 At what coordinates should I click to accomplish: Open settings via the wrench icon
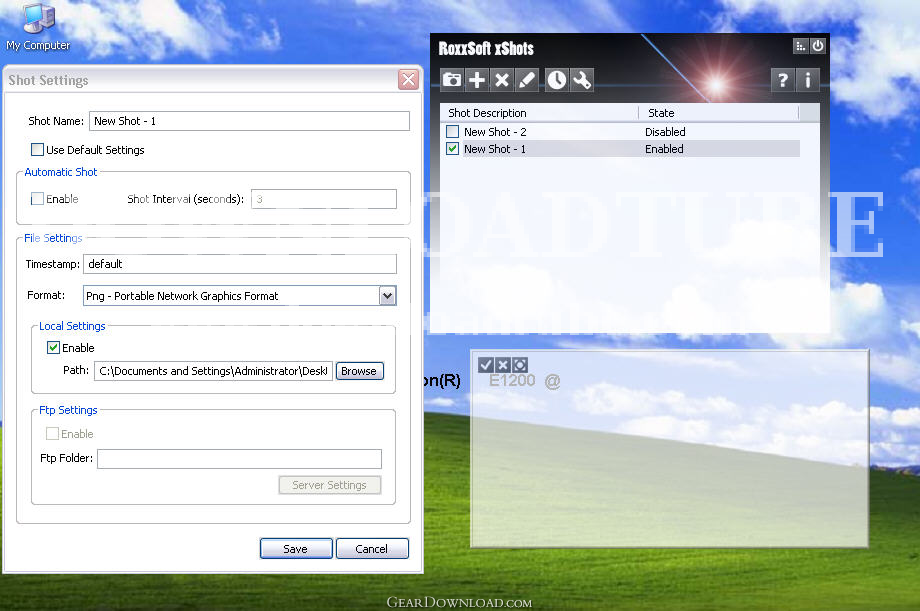point(581,80)
